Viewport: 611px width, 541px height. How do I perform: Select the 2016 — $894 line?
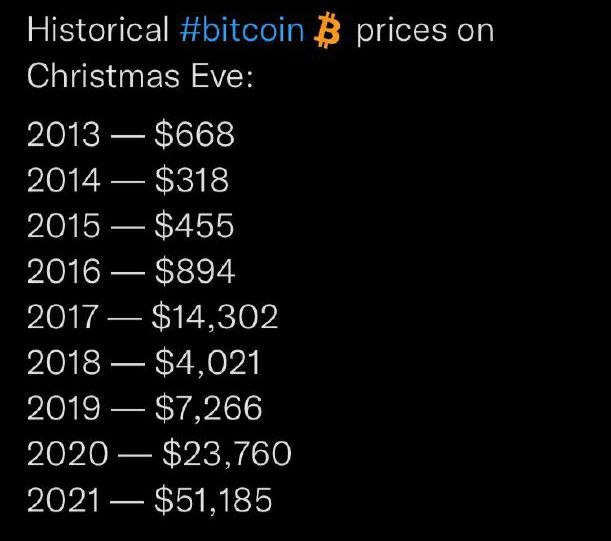(131, 271)
